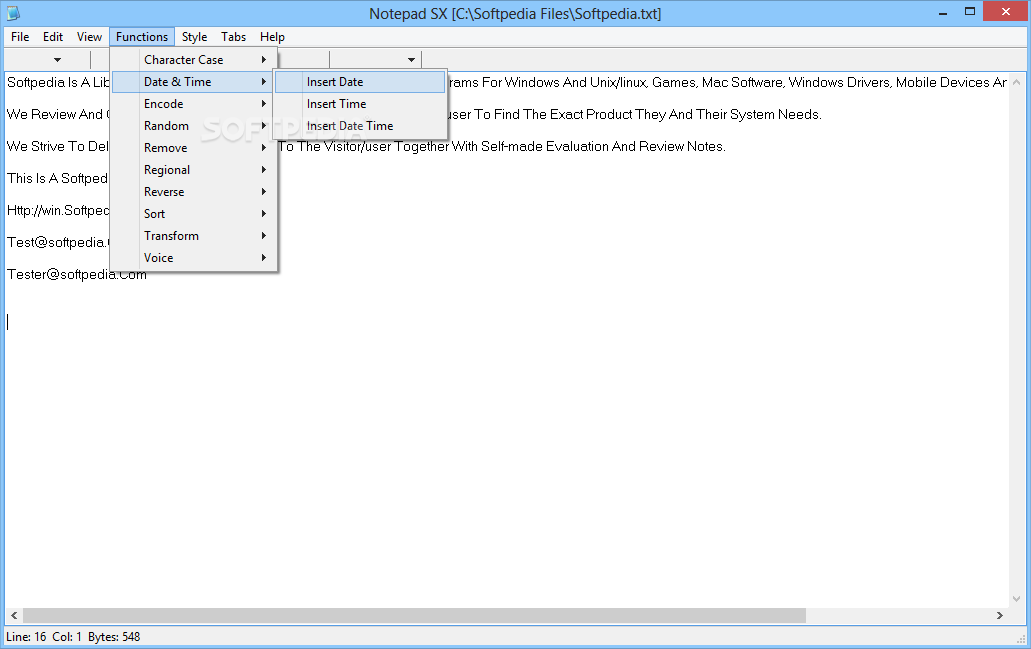Minimize the Notepad SX window
Viewport: 1031px width, 649px height.
943,12
